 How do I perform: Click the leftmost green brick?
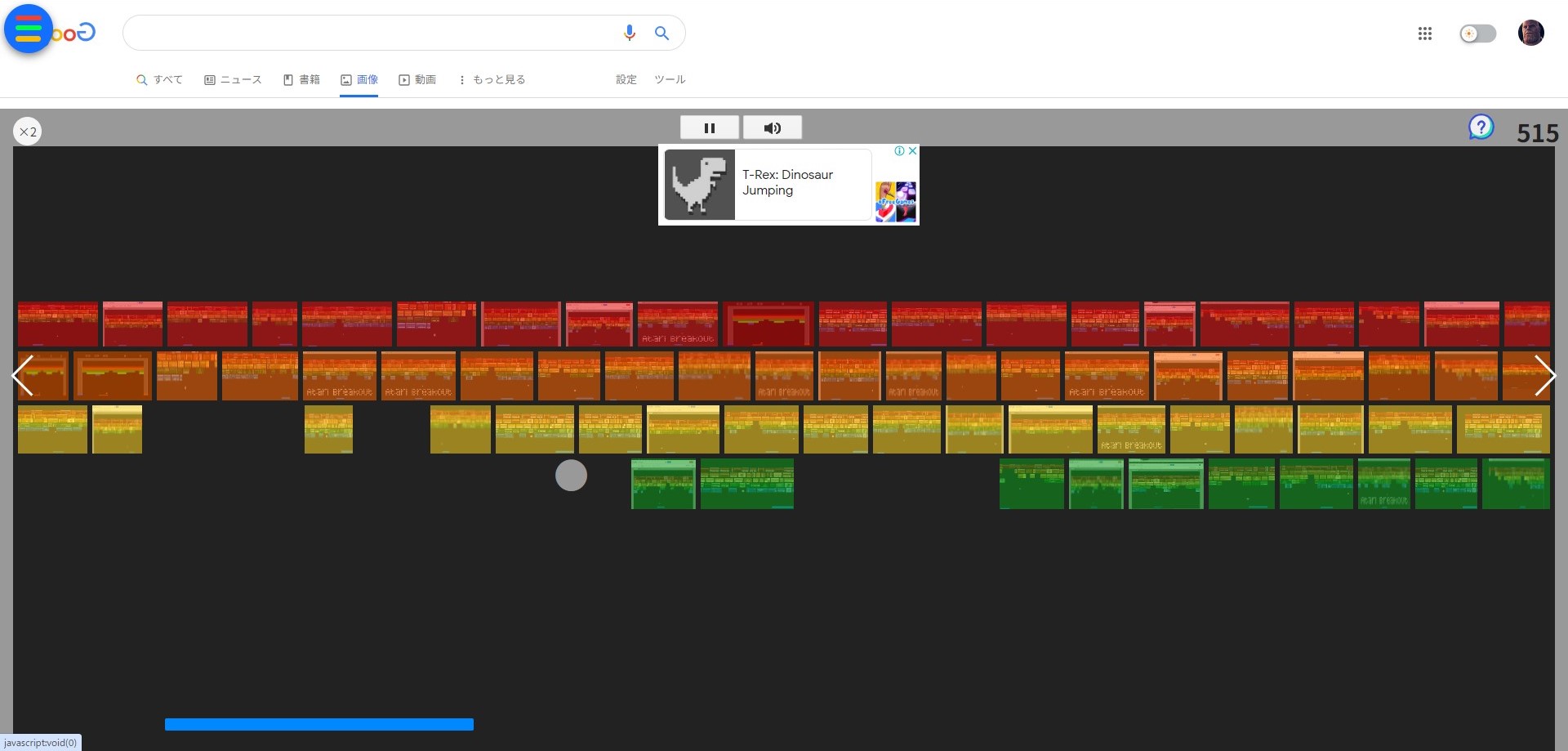[x=663, y=484]
